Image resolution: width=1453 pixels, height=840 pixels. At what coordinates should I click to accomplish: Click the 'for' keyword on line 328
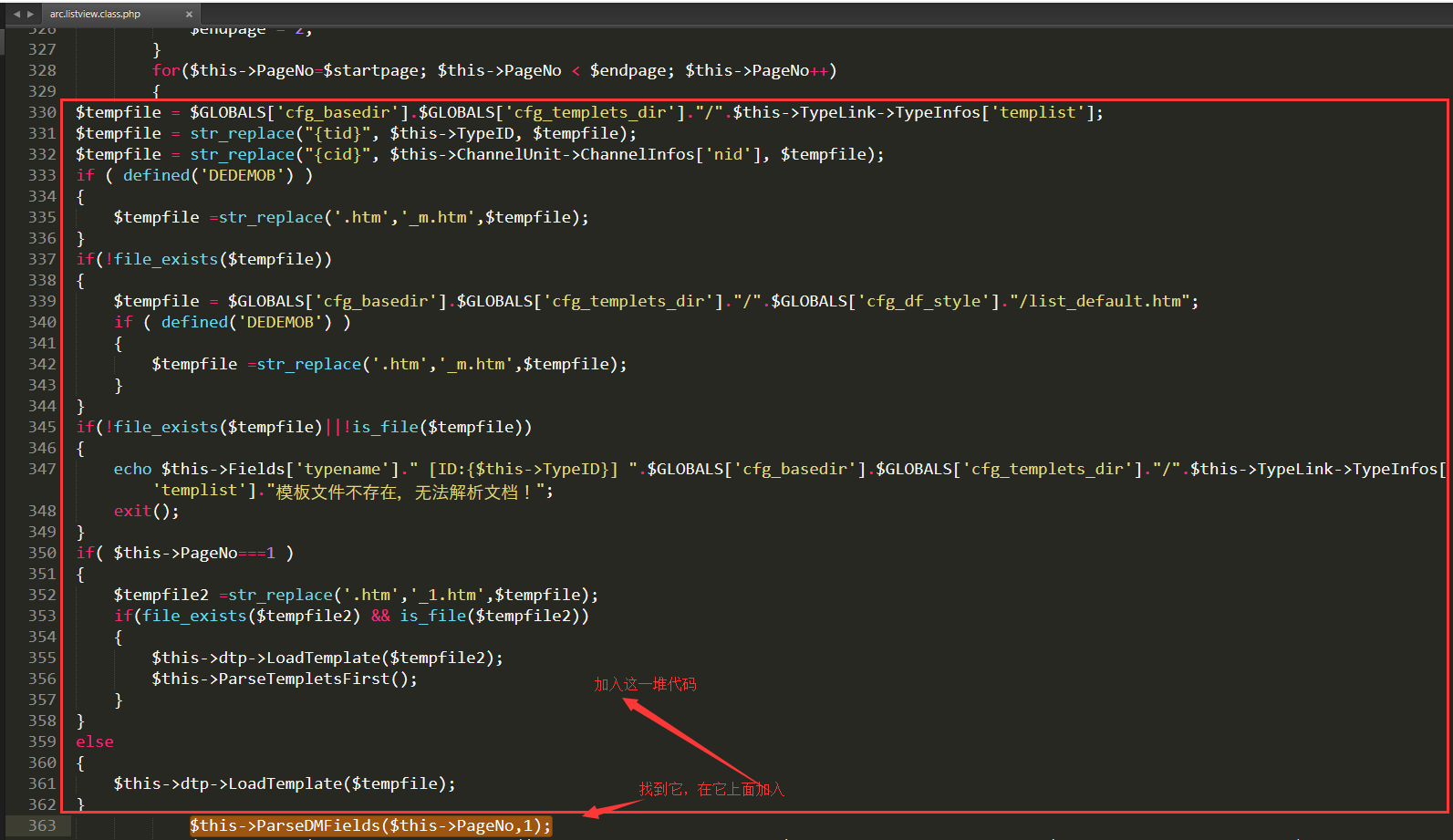coord(166,70)
